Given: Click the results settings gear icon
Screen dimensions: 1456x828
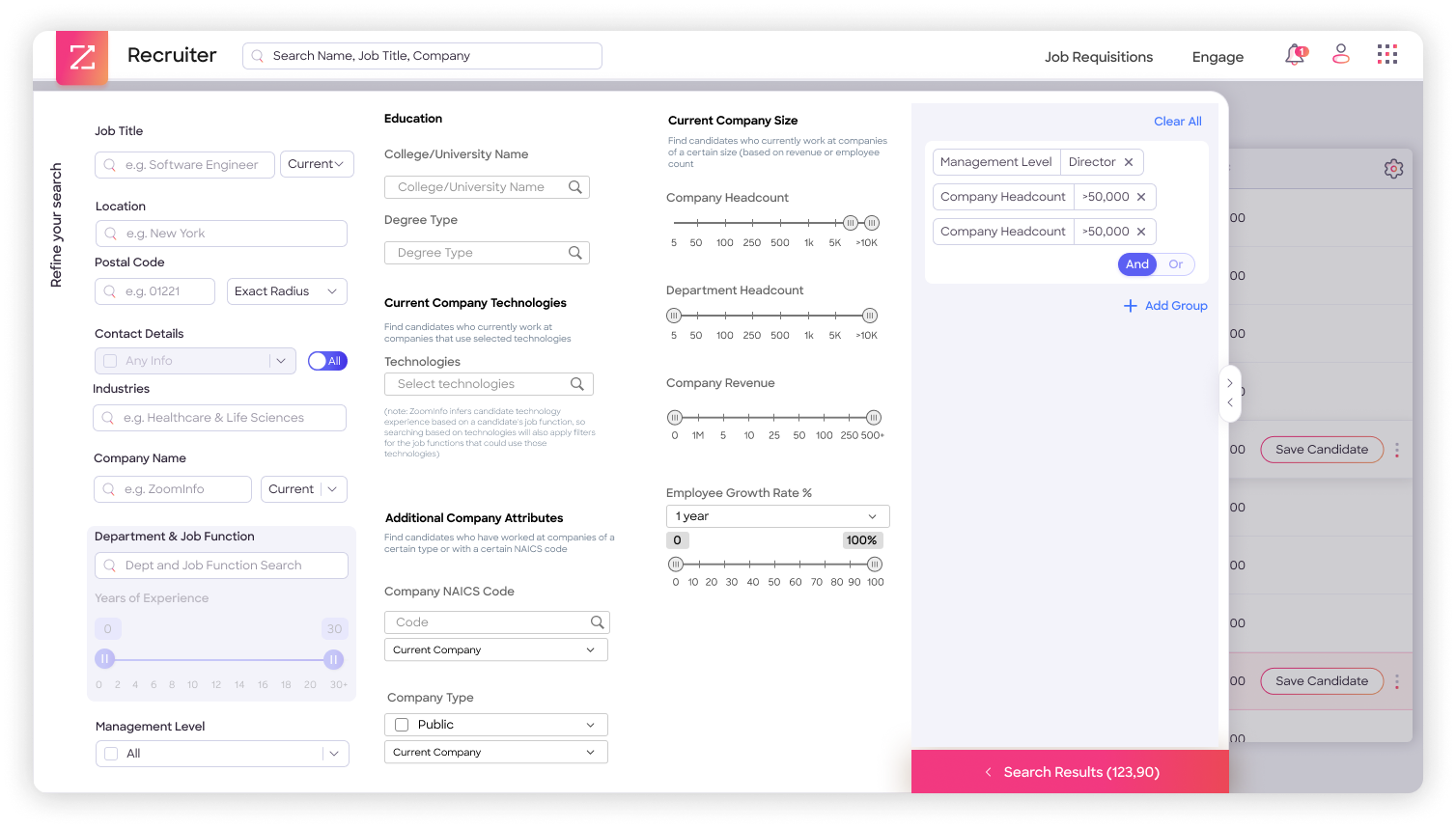Looking at the screenshot, I should point(1393,169).
